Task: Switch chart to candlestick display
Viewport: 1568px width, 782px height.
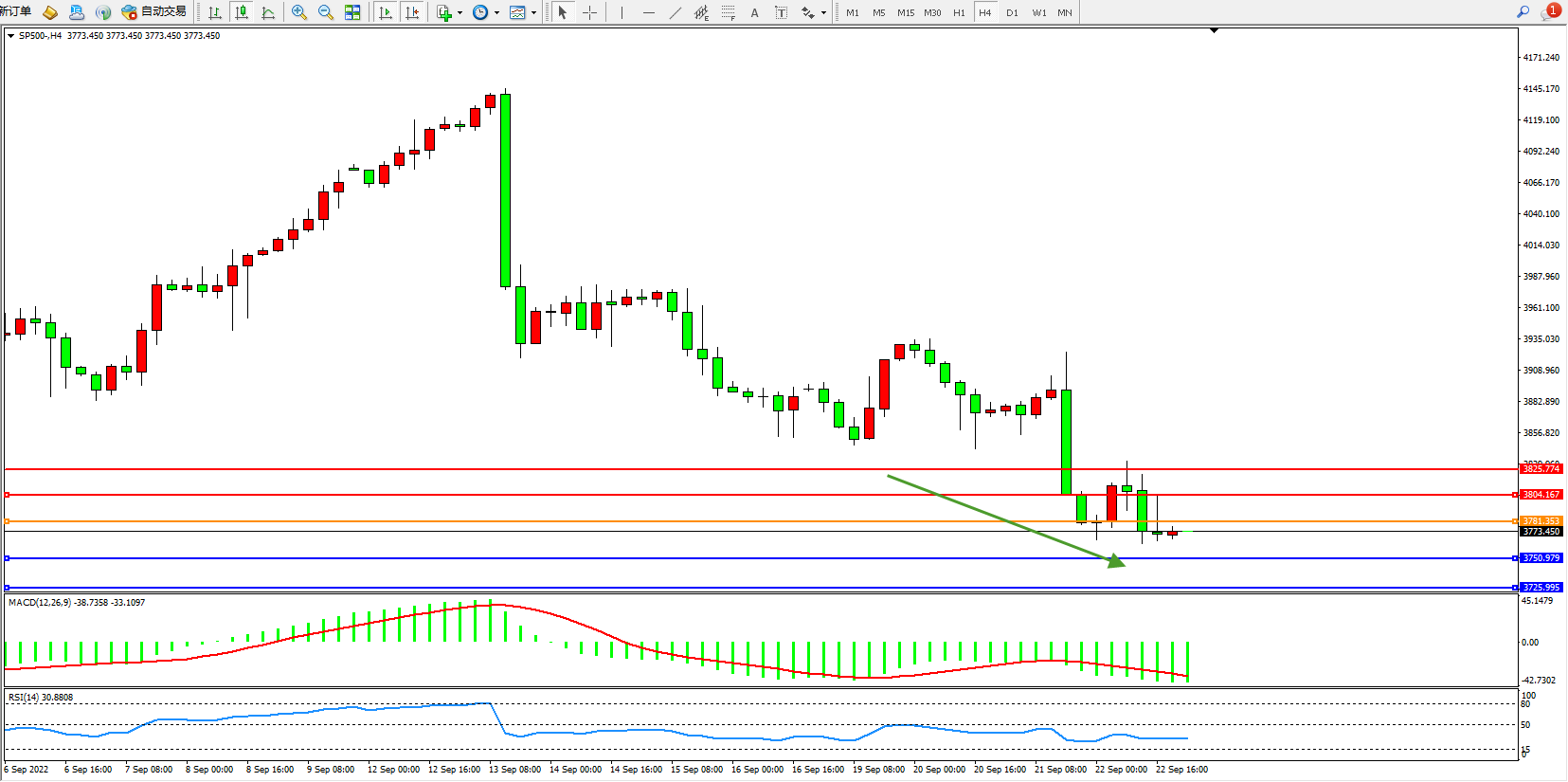Action: coord(242,12)
